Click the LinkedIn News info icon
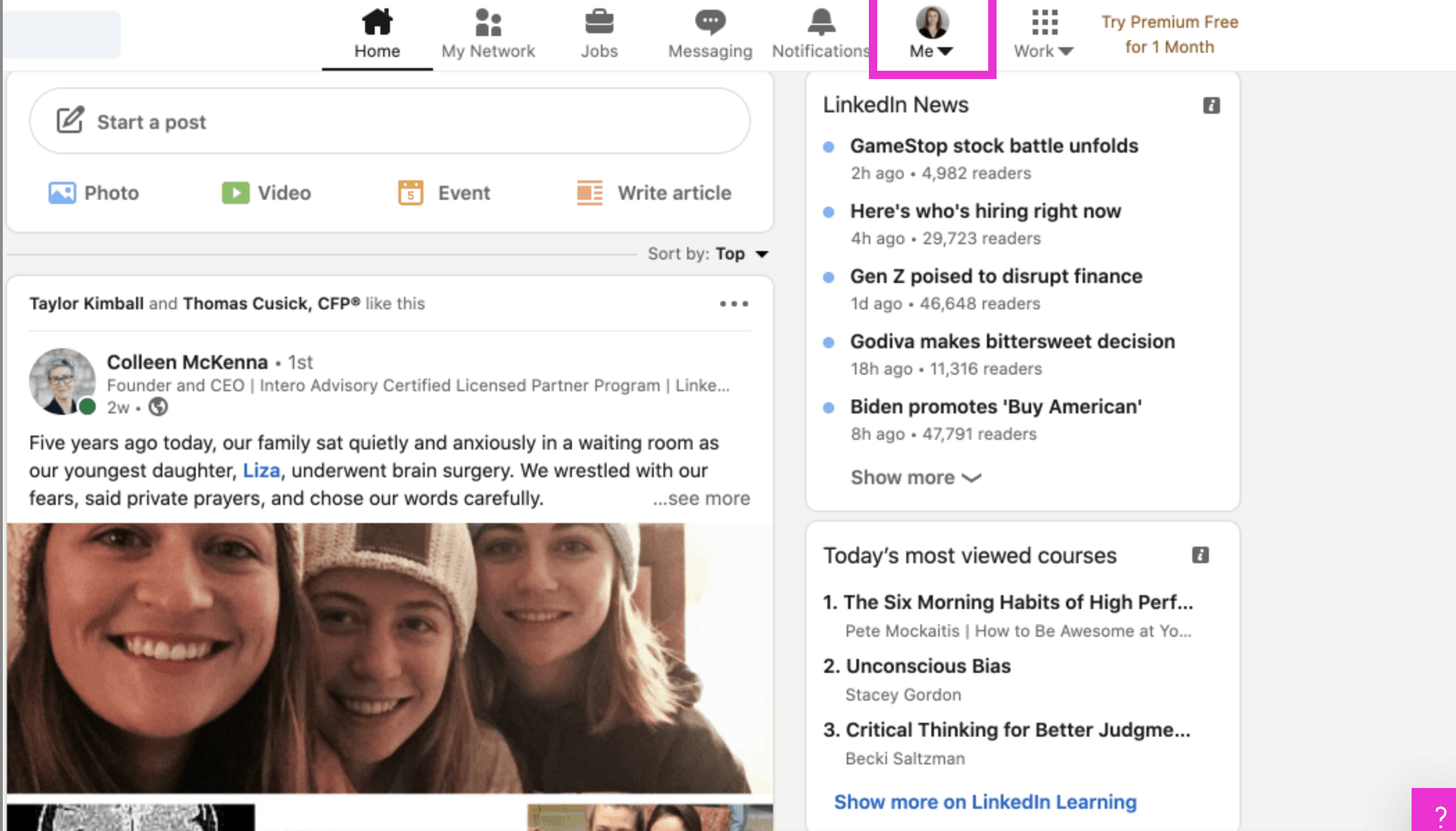This screenshot has width=1456, height=831. pyautogui.click(x=1211, y=105)
